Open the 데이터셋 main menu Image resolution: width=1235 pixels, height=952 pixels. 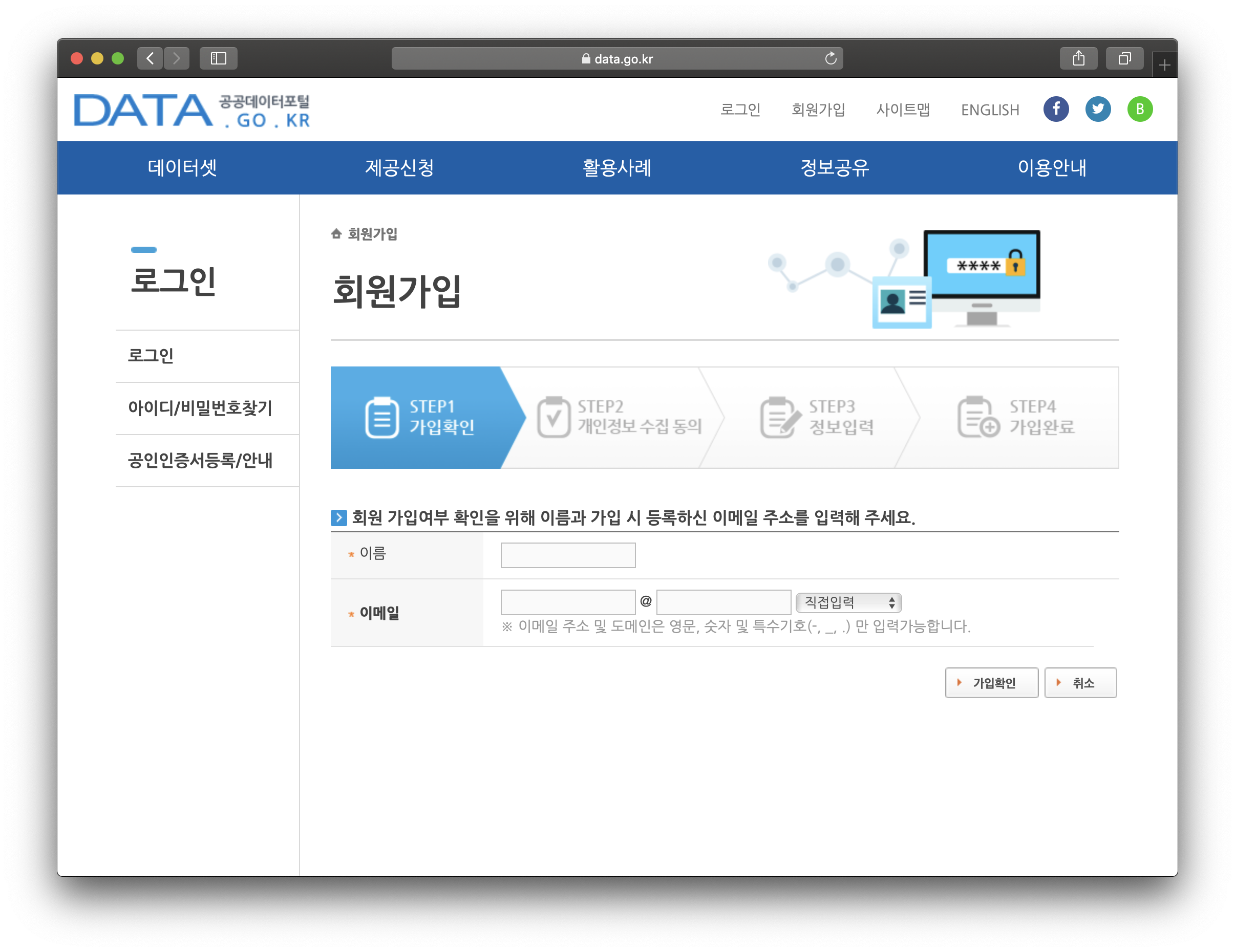pos(182,167)
